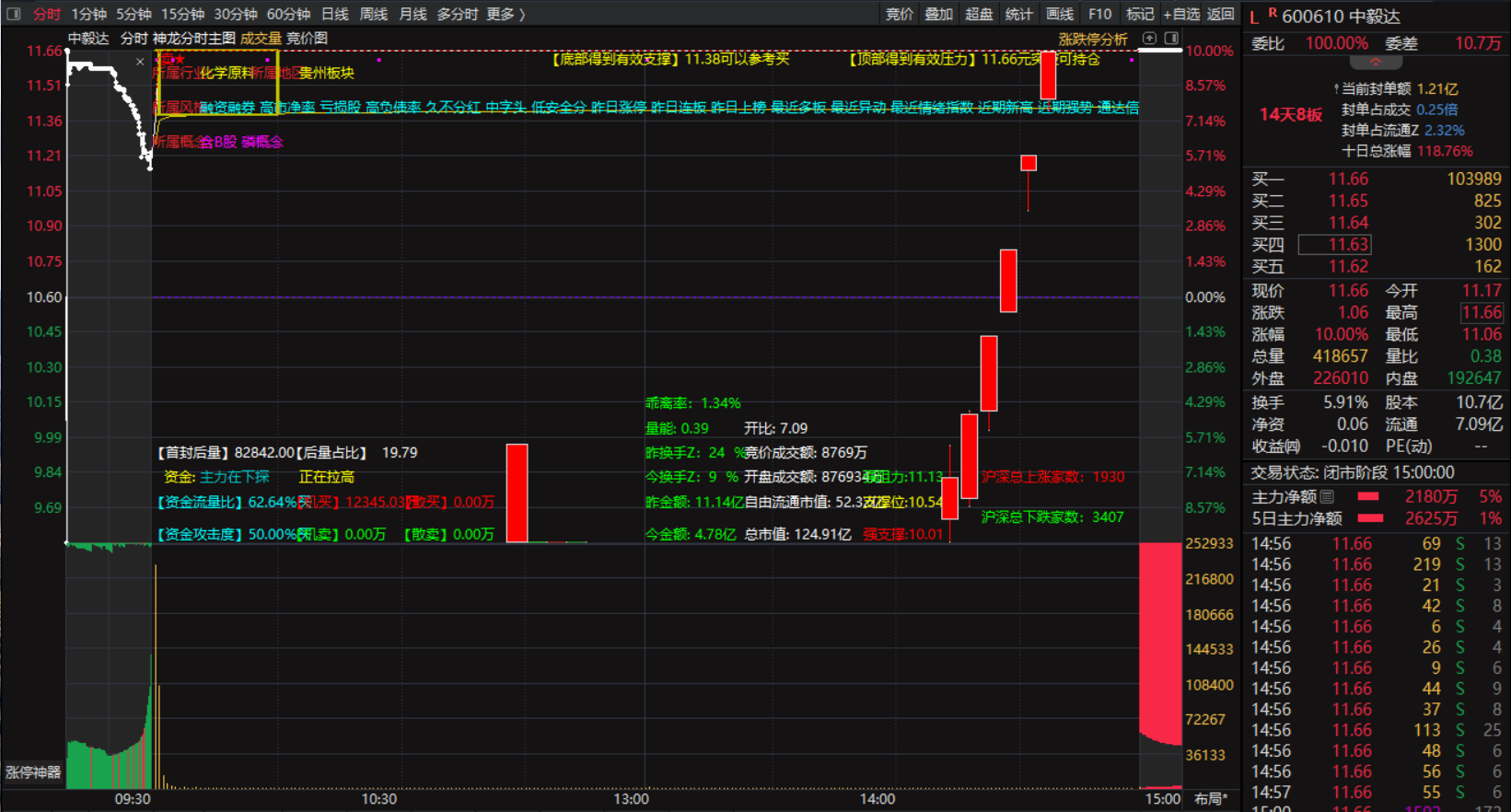Open the 布局 layout menu
Viewport: 1511px width, 812px height.
[1210, 798]
